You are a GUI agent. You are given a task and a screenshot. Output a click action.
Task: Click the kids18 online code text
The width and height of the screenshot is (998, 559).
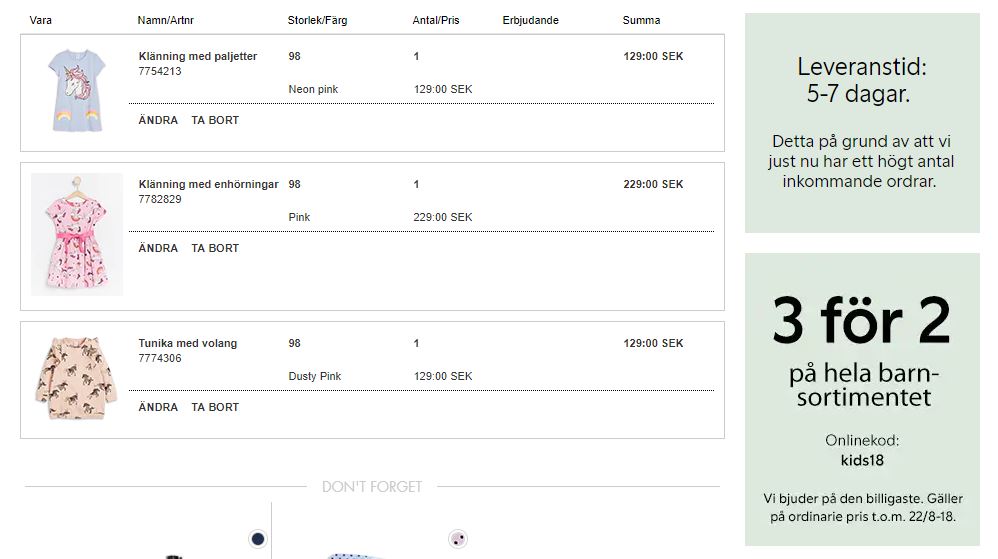coord(862,460)
